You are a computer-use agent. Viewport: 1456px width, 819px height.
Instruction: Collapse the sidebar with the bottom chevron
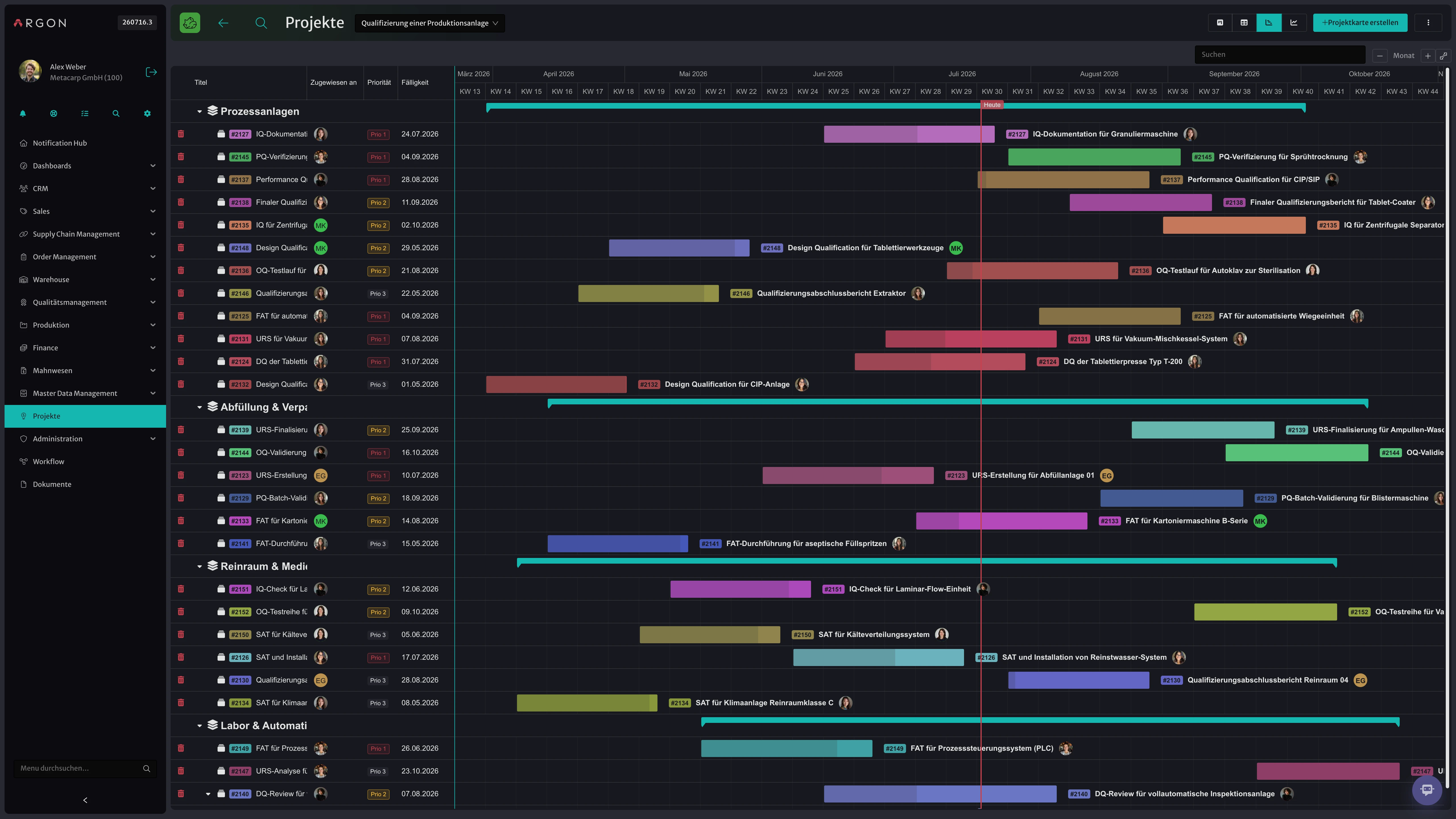pyautogui.click(x=85, y=800)
